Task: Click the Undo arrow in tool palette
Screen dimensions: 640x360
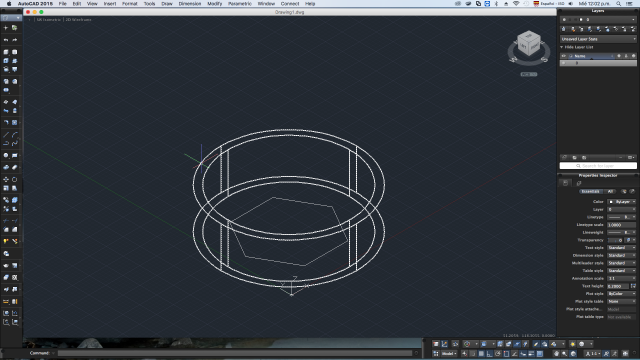Action: click(x=6, y=40)
